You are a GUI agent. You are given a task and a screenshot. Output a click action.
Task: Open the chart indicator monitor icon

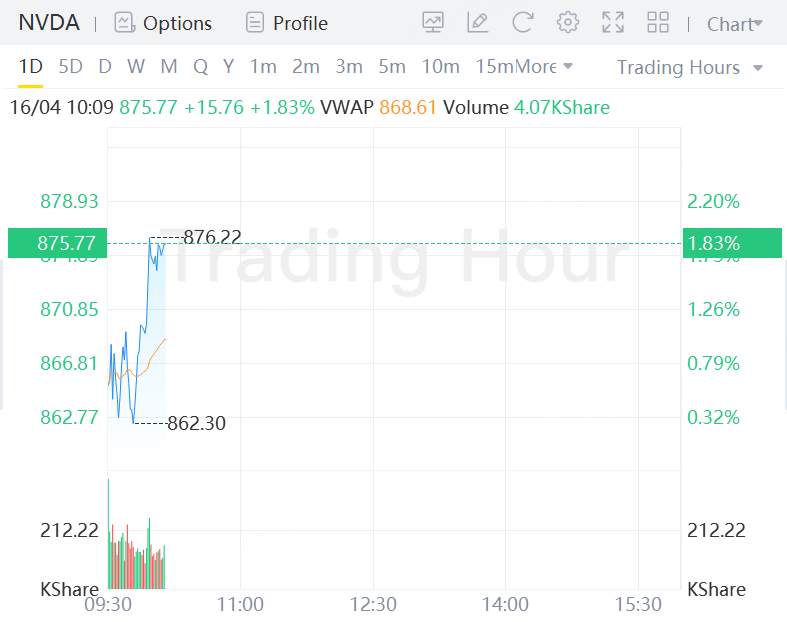(x=433, y=23)
